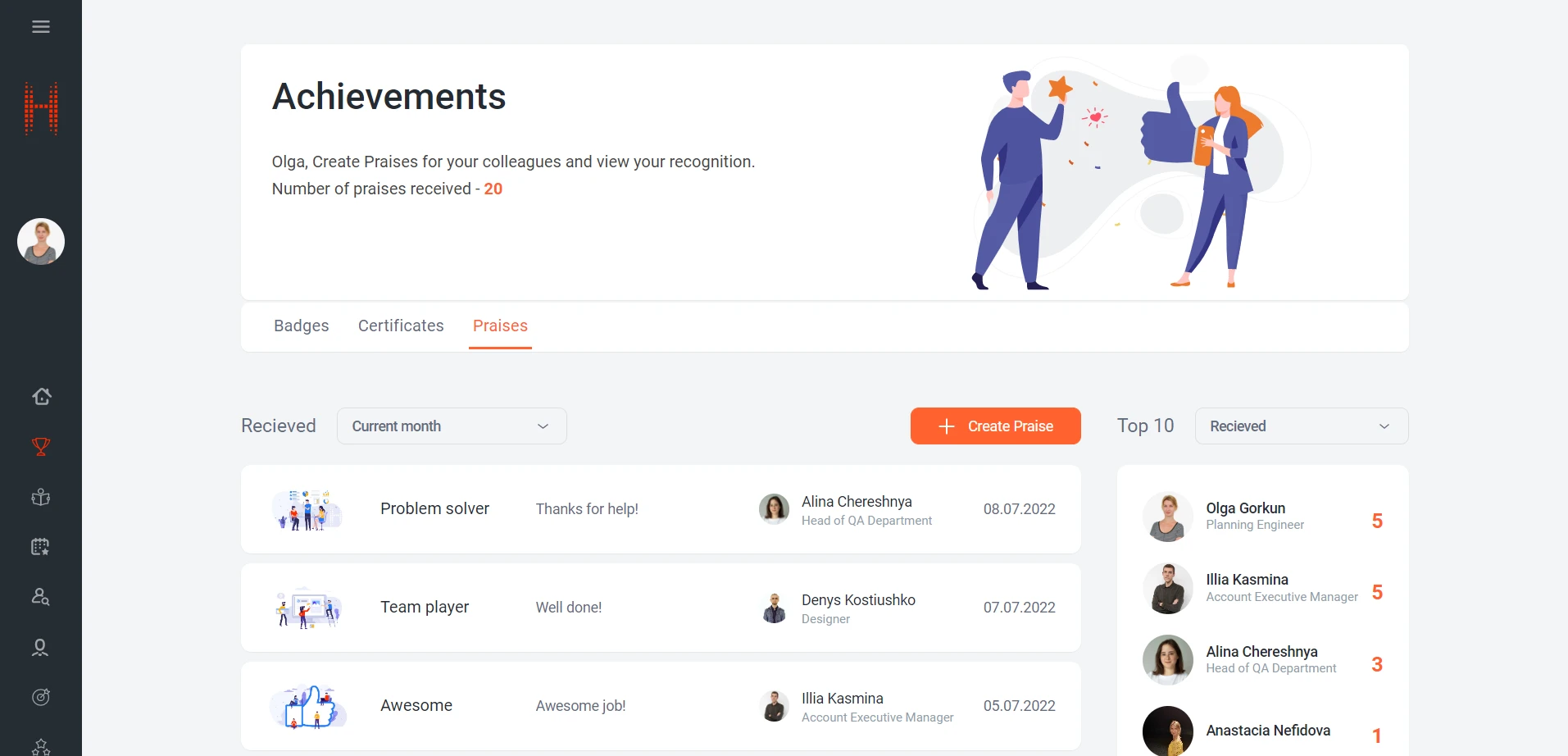Screen dimensions: 1568x756
Task: Select Illia Kasmina in Top 10 list
Action: (1247, 581)
